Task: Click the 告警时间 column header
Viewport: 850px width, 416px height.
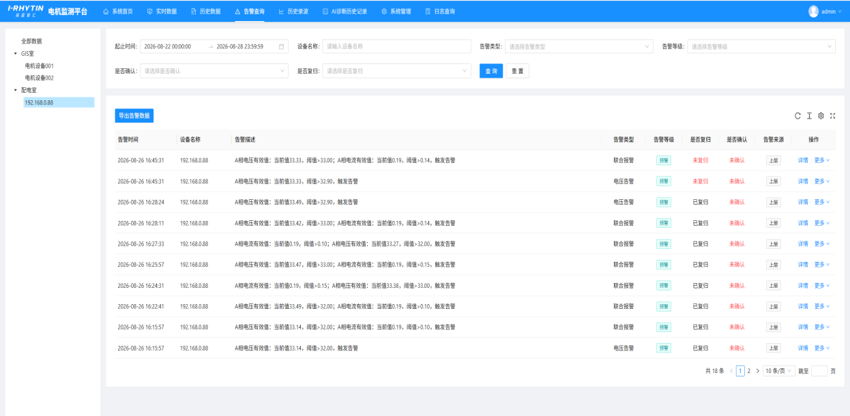Action: coord(128,139)
